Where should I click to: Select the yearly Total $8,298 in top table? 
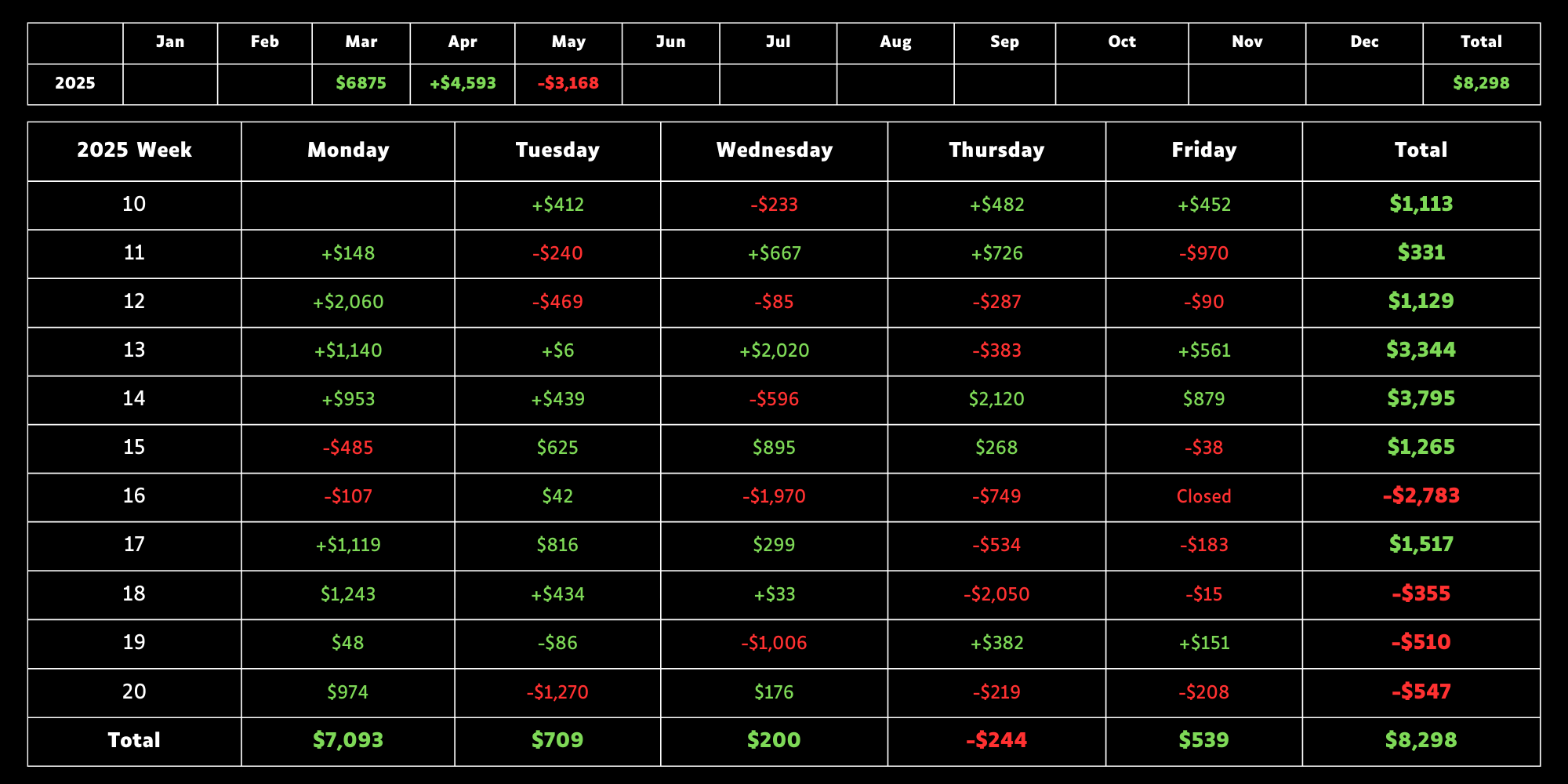tap(1481, 83)
